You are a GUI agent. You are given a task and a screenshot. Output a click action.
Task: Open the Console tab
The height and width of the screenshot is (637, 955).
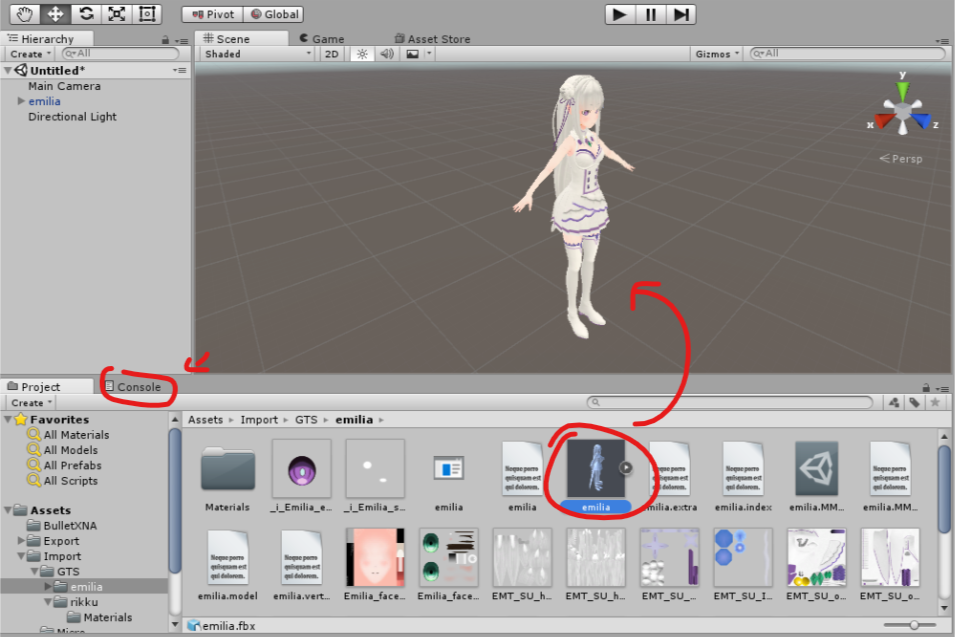133,387
